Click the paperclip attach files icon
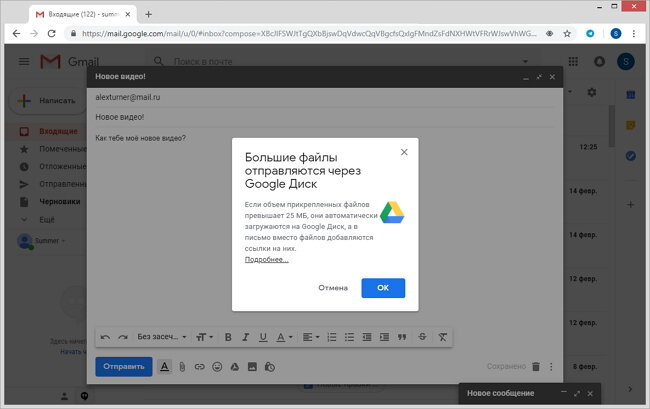This screenshot has width=650, height=409. [x=182, y=366]
